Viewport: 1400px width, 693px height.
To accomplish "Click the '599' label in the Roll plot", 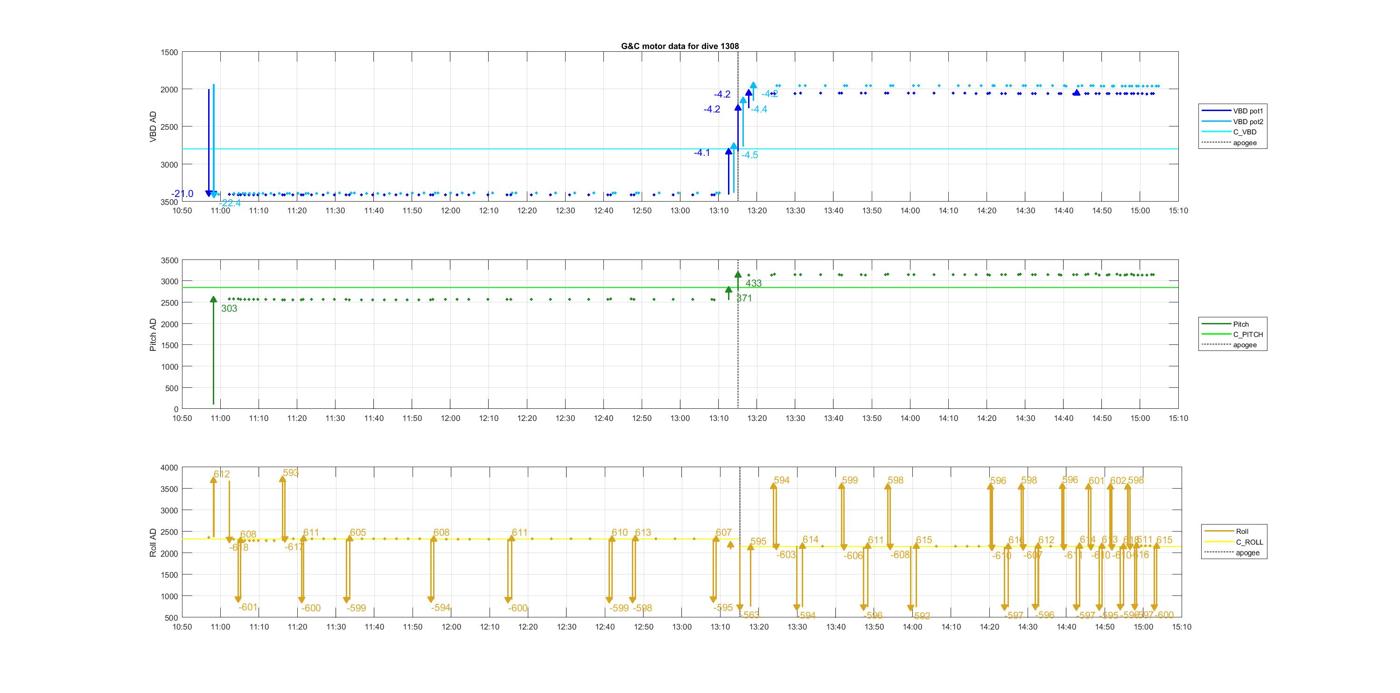I will click(x=850, y=481).
